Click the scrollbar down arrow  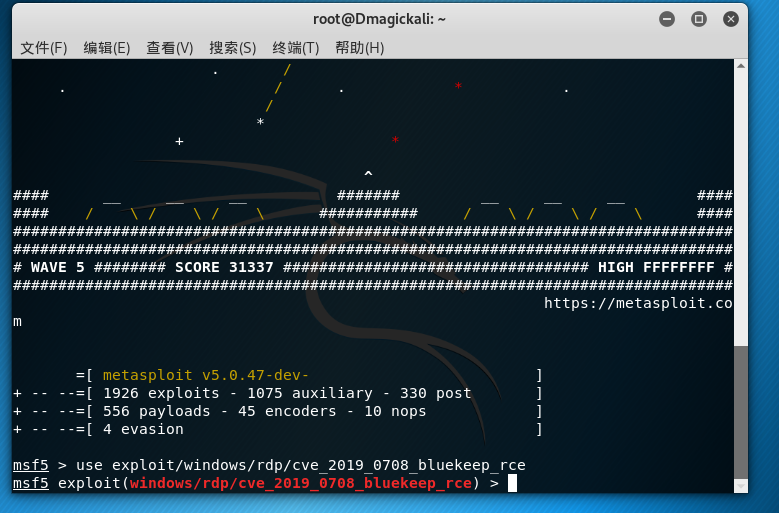tap(741, 486)
